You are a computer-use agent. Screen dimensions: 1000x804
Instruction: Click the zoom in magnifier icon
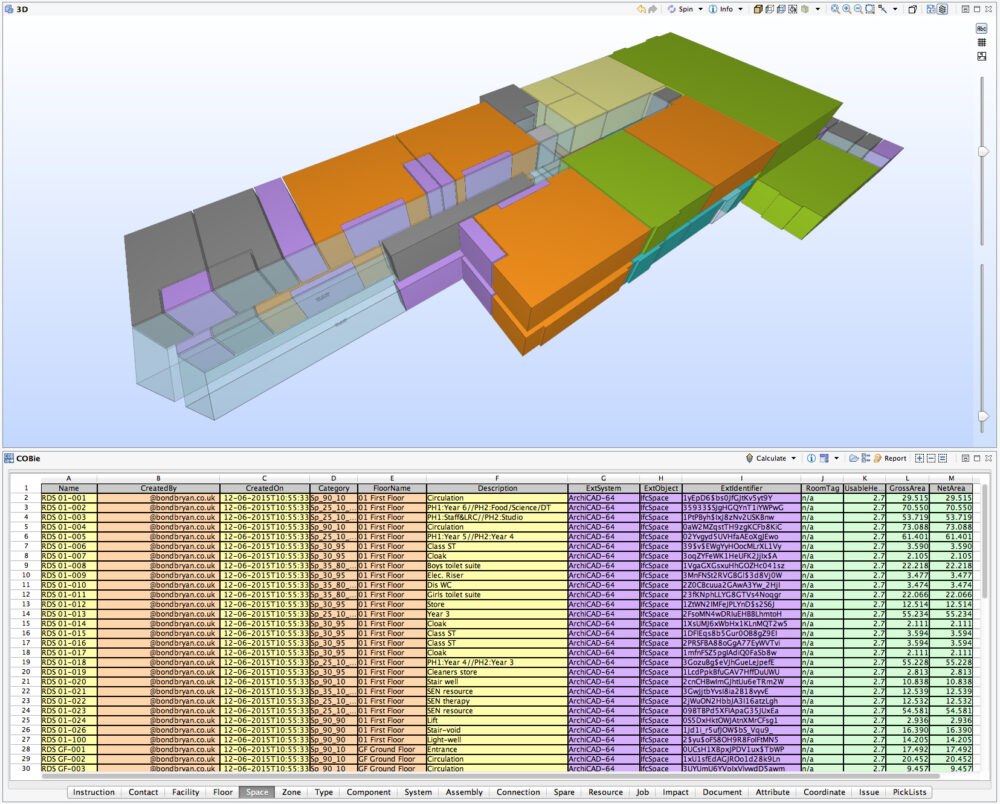pos(847,10)
